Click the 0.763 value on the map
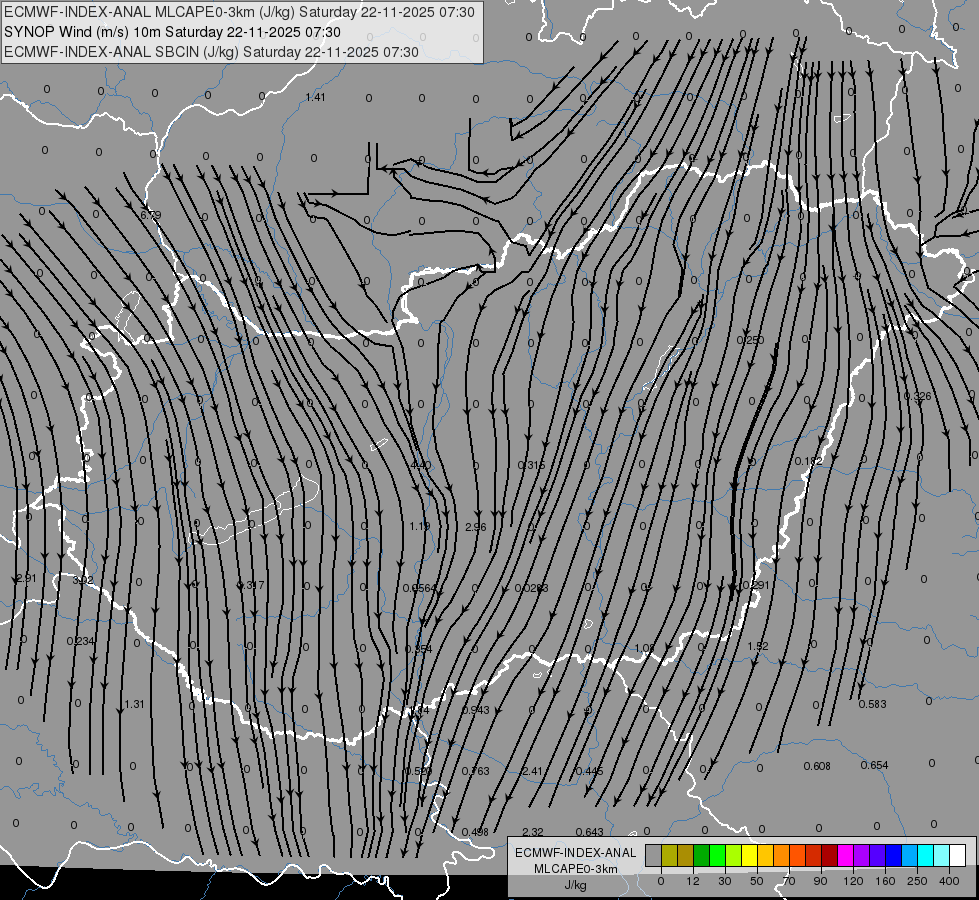 click(x=476, y=771)
